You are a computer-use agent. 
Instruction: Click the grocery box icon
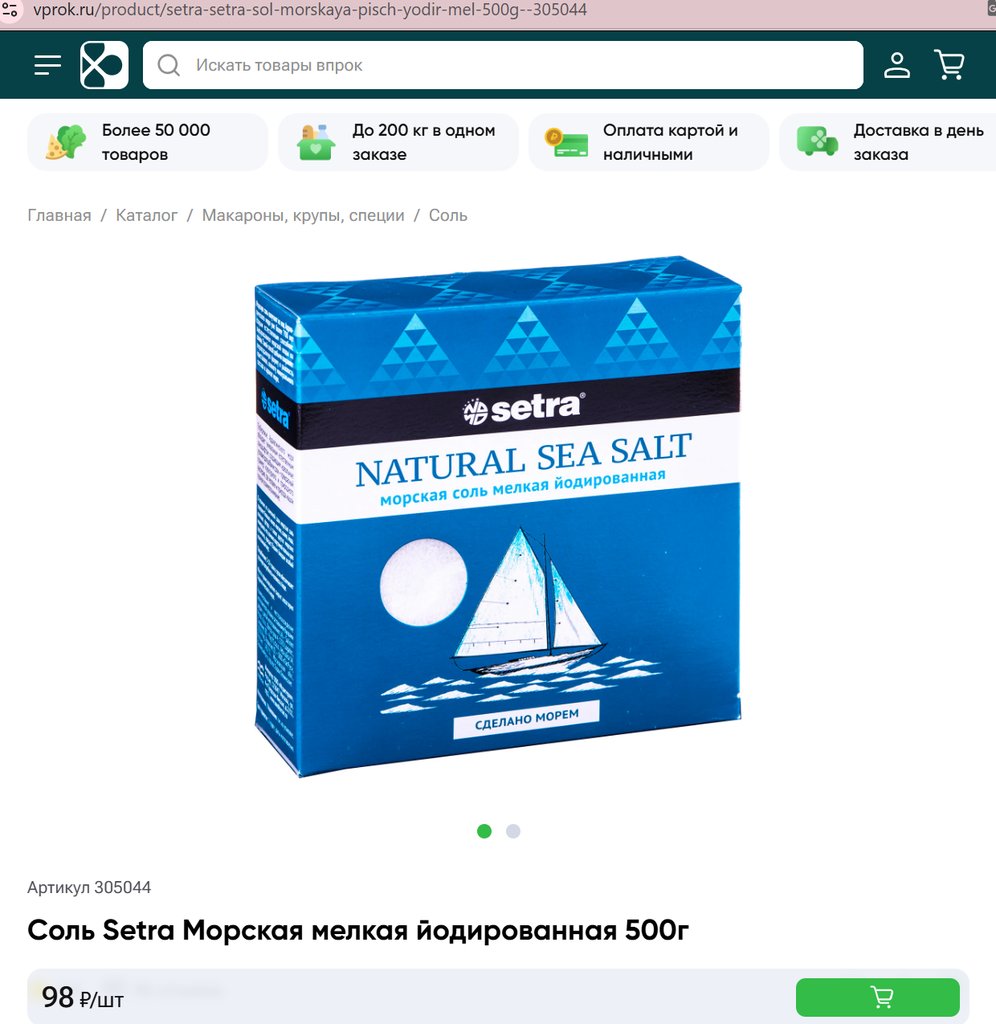pos(316,142)
